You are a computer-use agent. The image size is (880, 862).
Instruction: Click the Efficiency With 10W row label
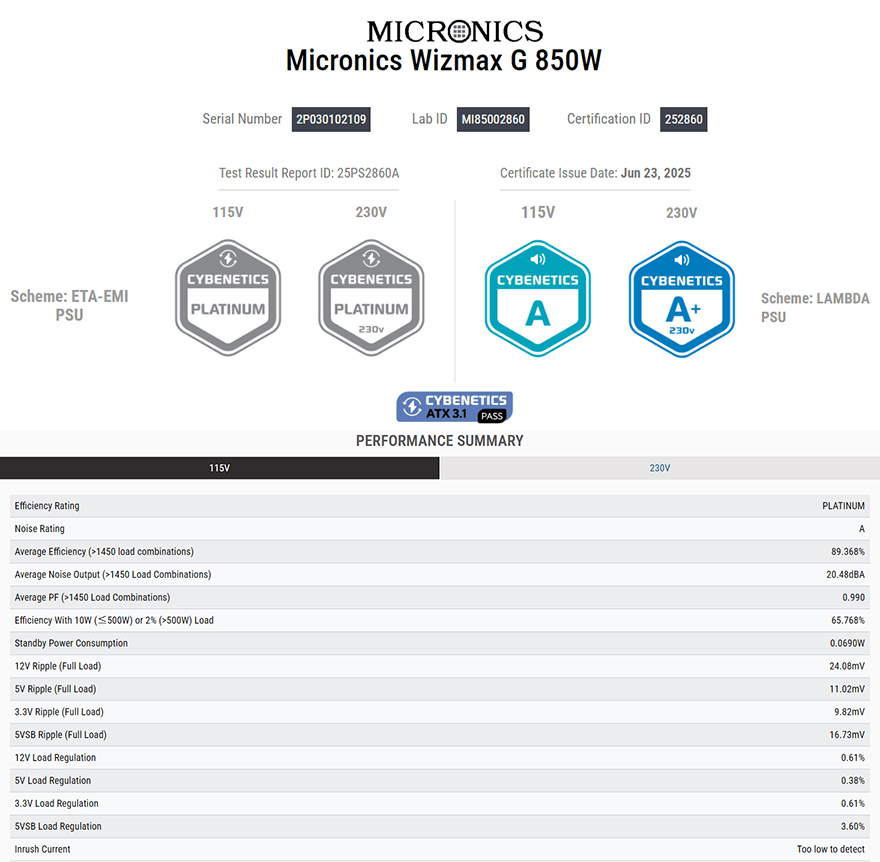[114, 620]
